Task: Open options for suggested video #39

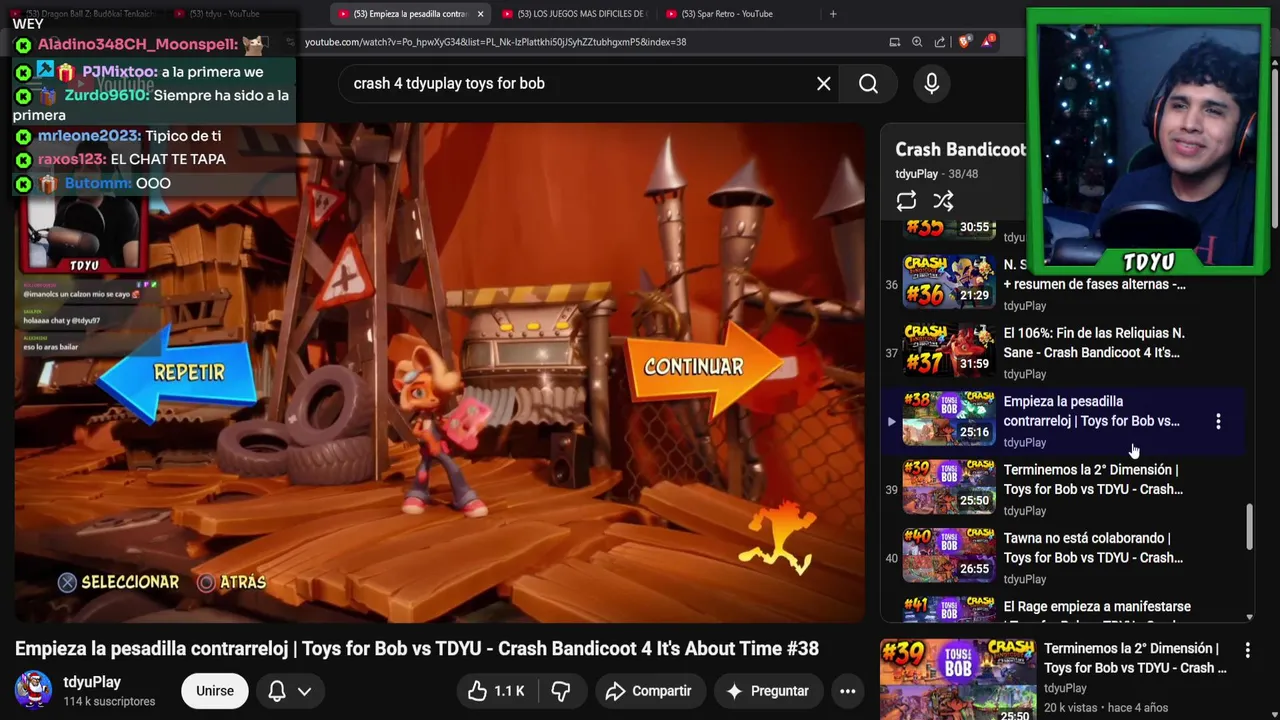Action: click(x=1247, y=651)
